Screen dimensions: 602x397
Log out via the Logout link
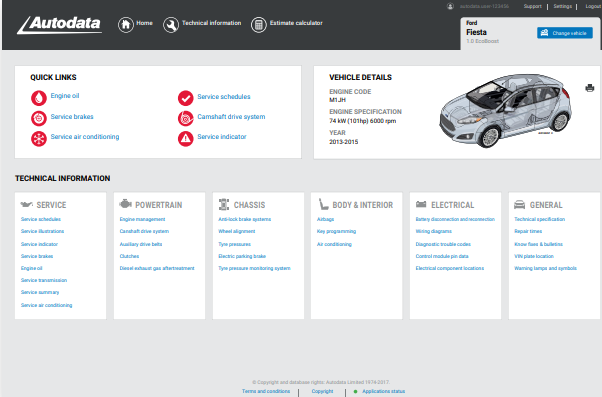click(x=593, y=6)
